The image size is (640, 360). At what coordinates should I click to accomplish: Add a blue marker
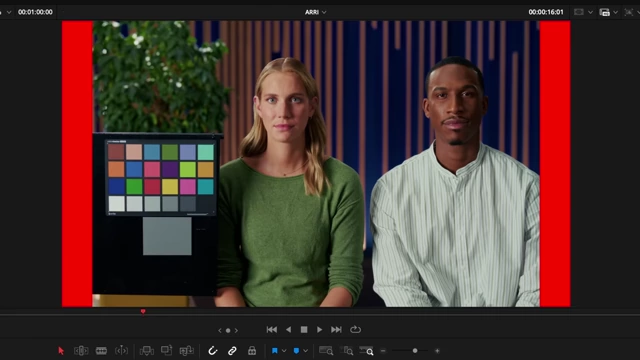tap(296, 351)
